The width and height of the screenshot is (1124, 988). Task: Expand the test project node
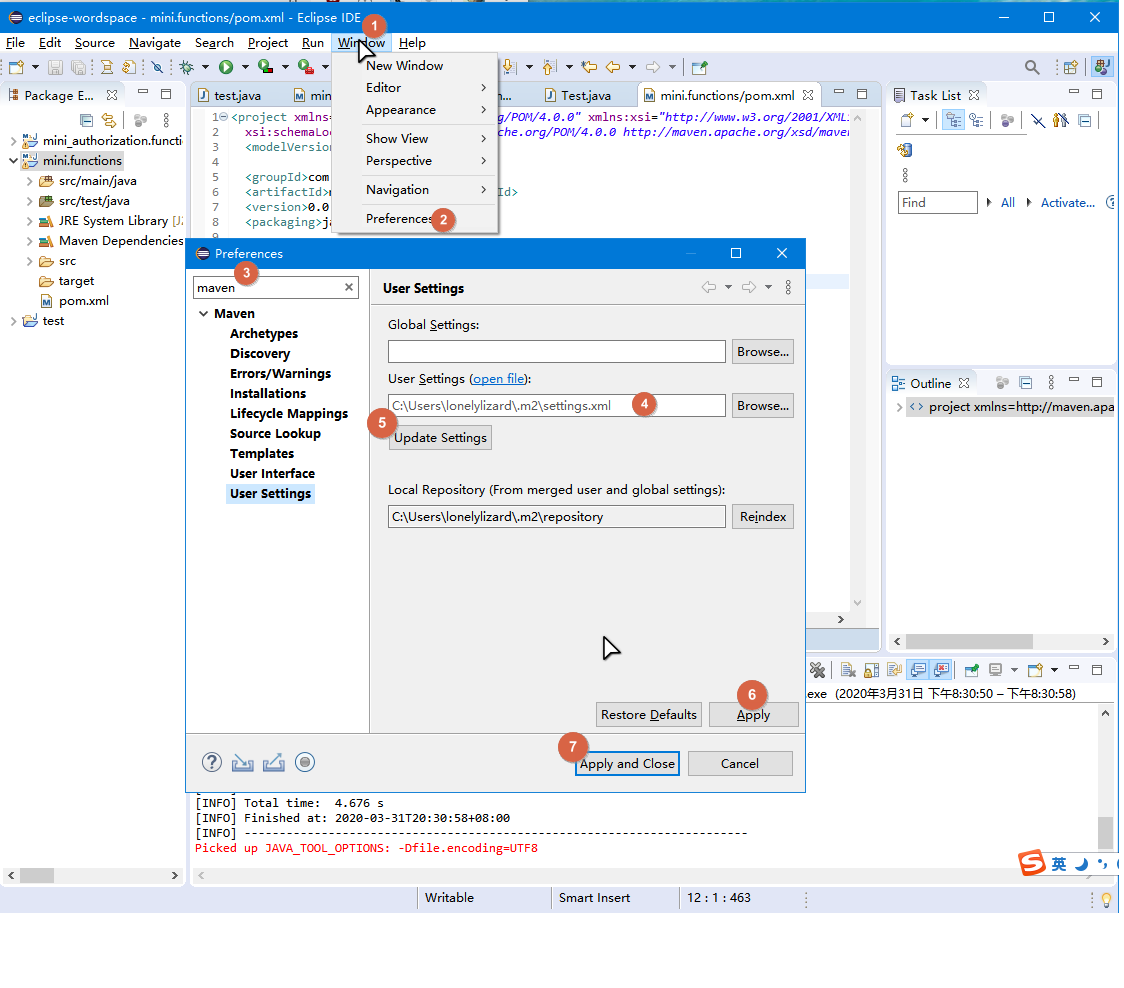pos(13,321)
